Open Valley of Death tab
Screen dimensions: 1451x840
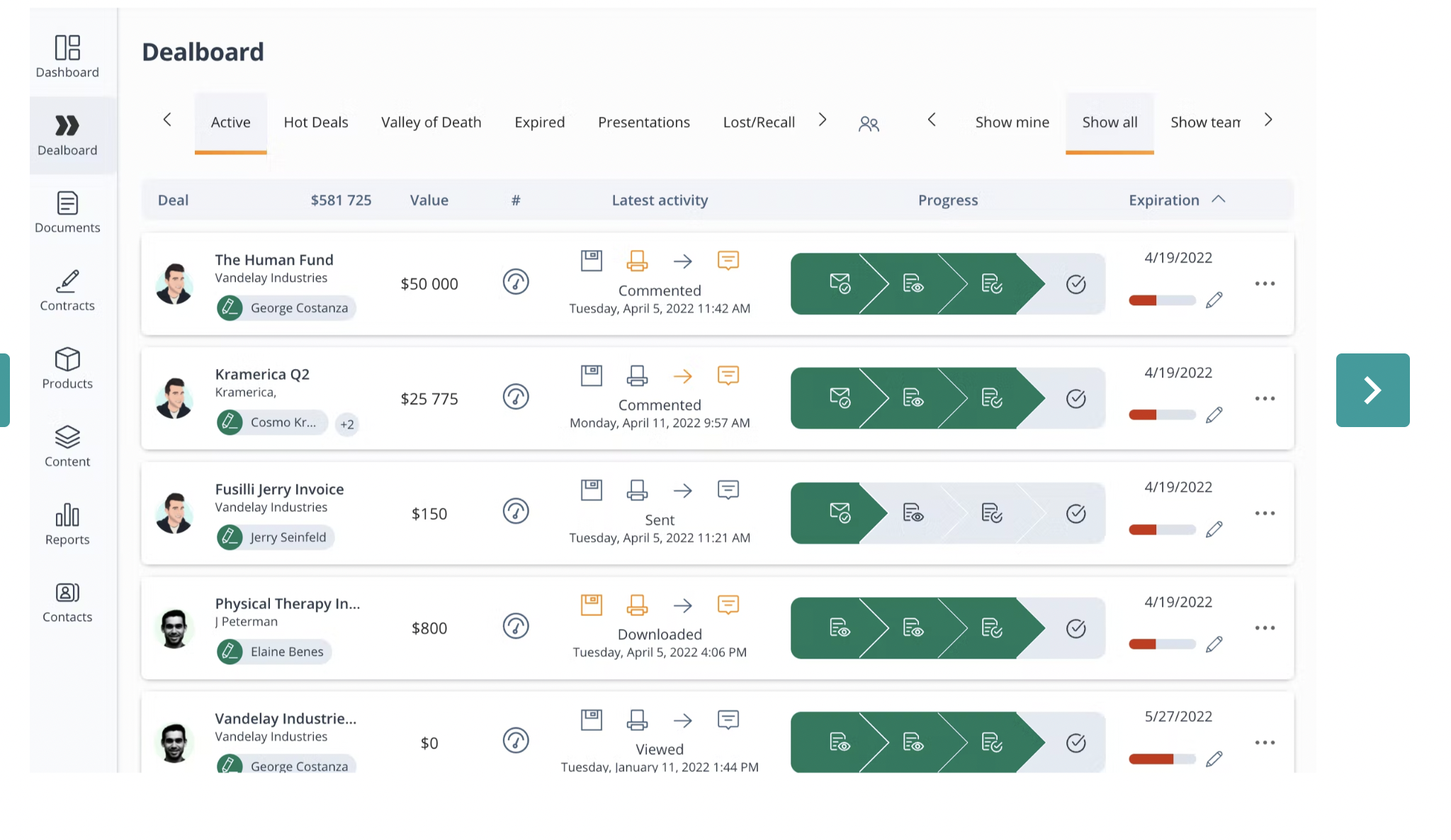(x=431, y=123)
